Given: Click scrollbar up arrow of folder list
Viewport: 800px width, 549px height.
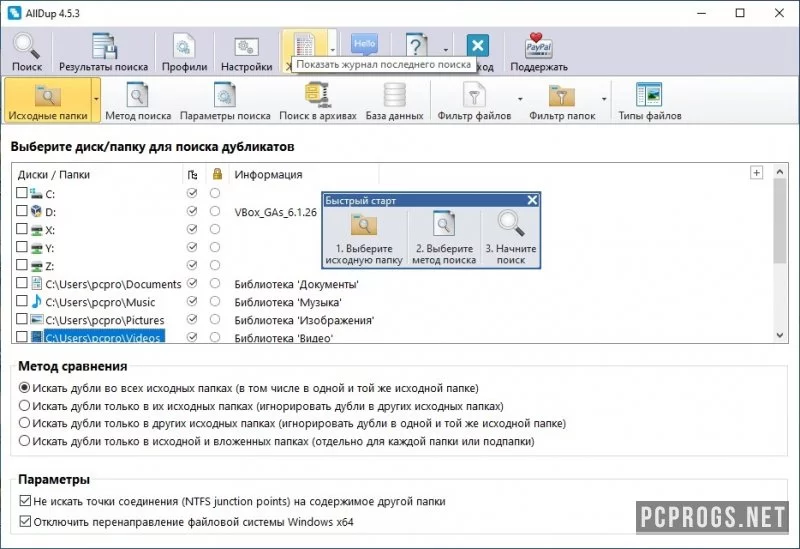Looking at the screenshot, I should coord(780,172).
